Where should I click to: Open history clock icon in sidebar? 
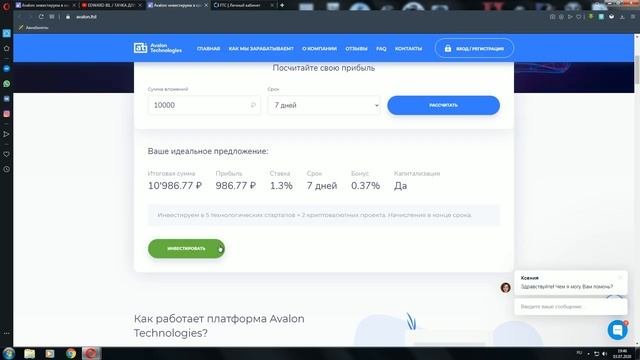[x=7, y=169]
